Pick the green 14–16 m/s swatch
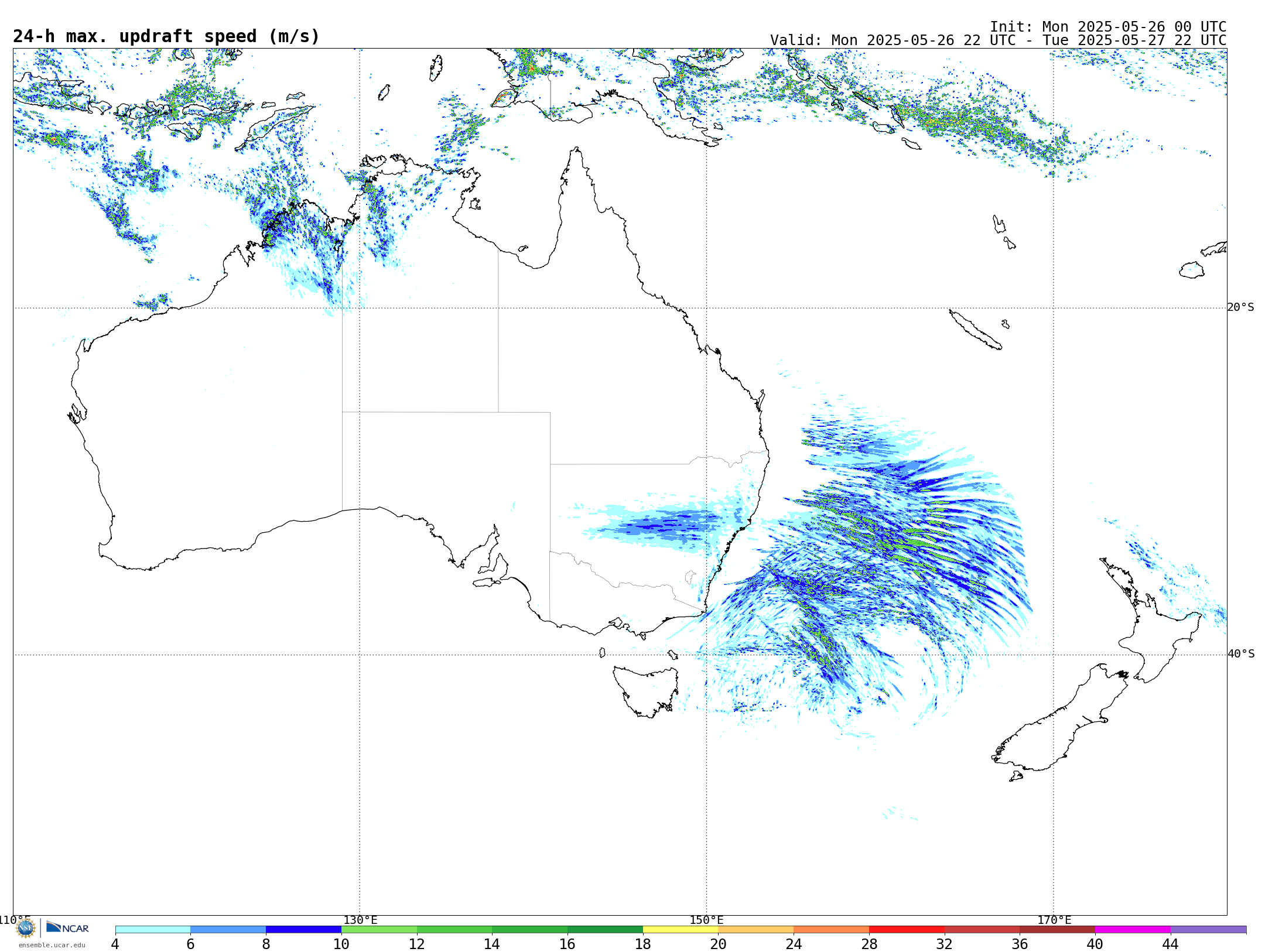This screenshot has height=952, width=1265. coord(530,930)
